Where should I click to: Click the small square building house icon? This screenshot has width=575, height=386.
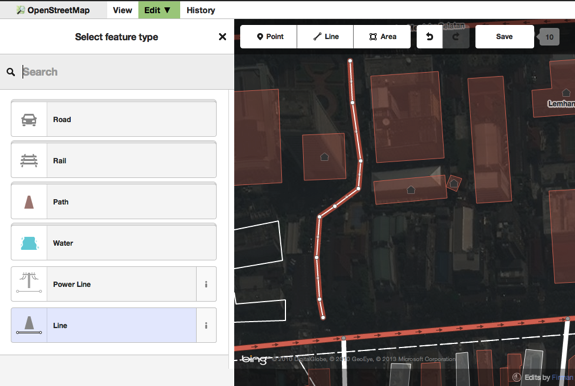(x=324, y=157)
